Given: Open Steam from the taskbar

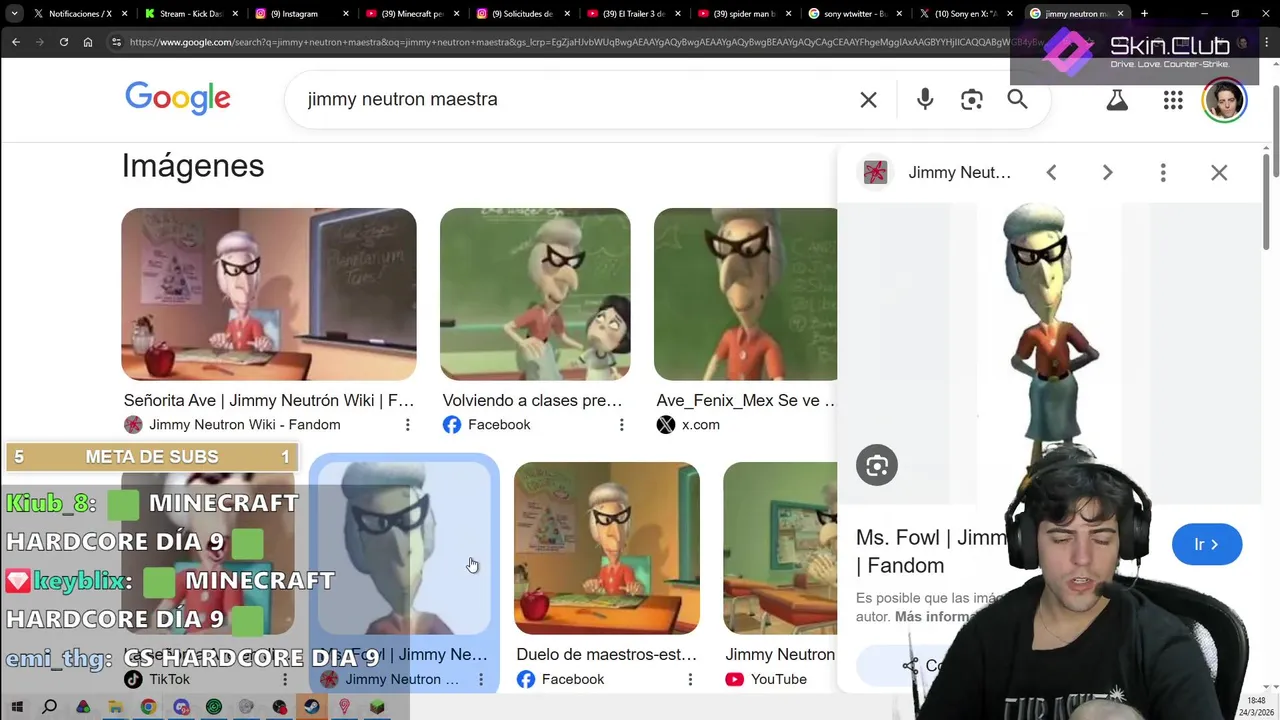Looking at the screenshot, I should tap(312, 707).
